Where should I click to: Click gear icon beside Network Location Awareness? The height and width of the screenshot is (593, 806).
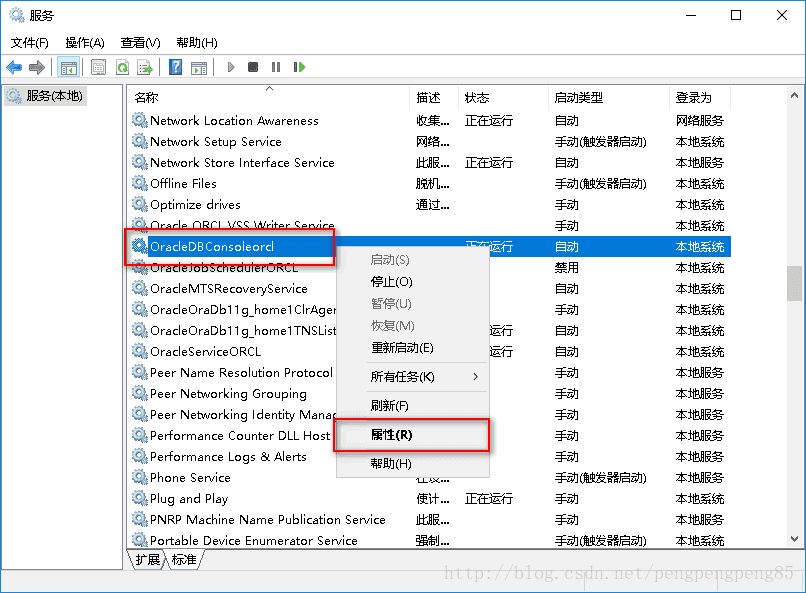point(140,120)
